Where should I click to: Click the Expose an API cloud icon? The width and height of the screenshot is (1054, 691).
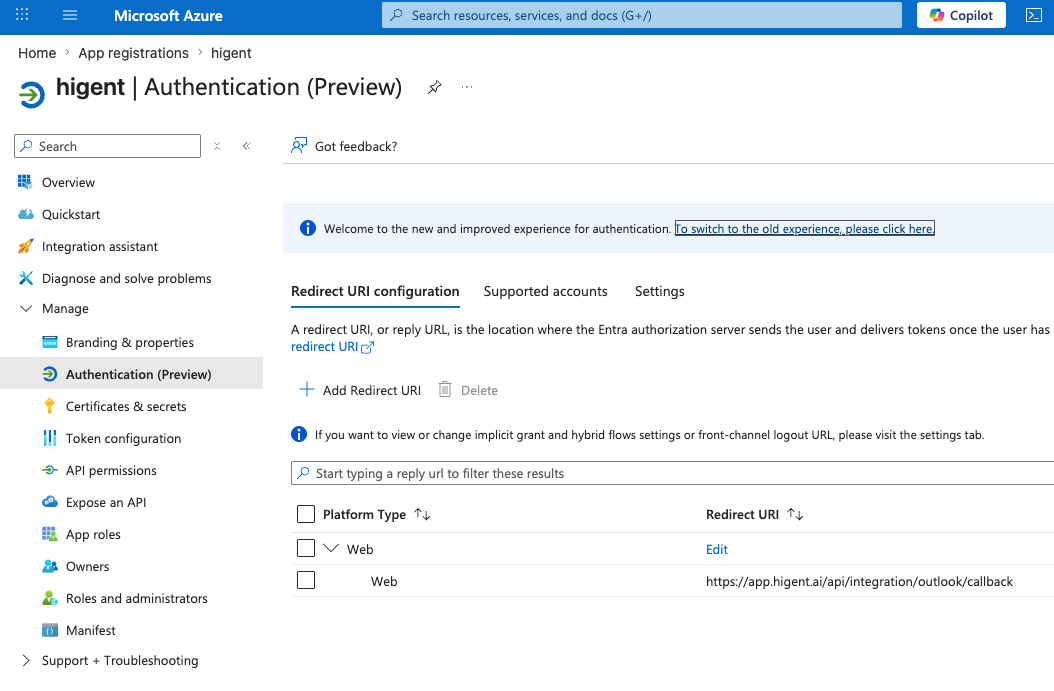50,502
